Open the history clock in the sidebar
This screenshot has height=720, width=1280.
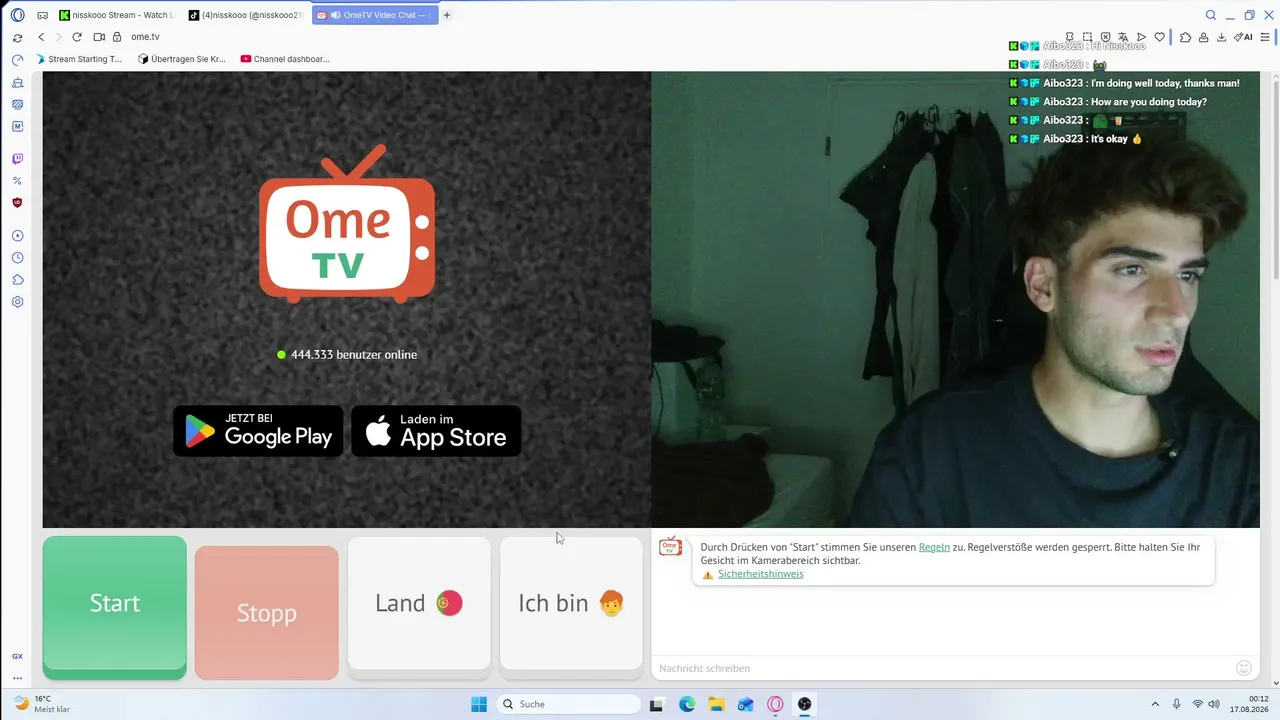tap(17, 258)
